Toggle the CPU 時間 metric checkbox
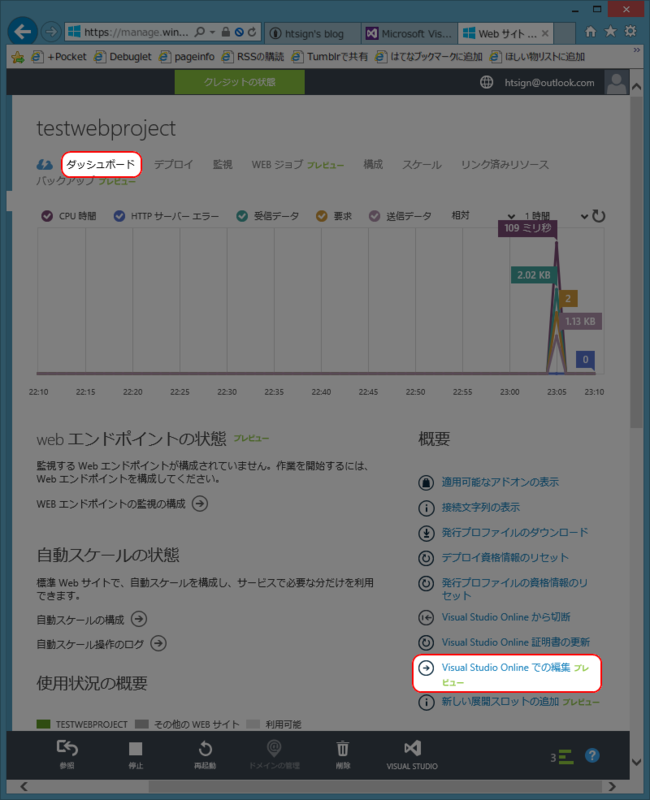Screen dimensions: 650x800 (47, 216)
